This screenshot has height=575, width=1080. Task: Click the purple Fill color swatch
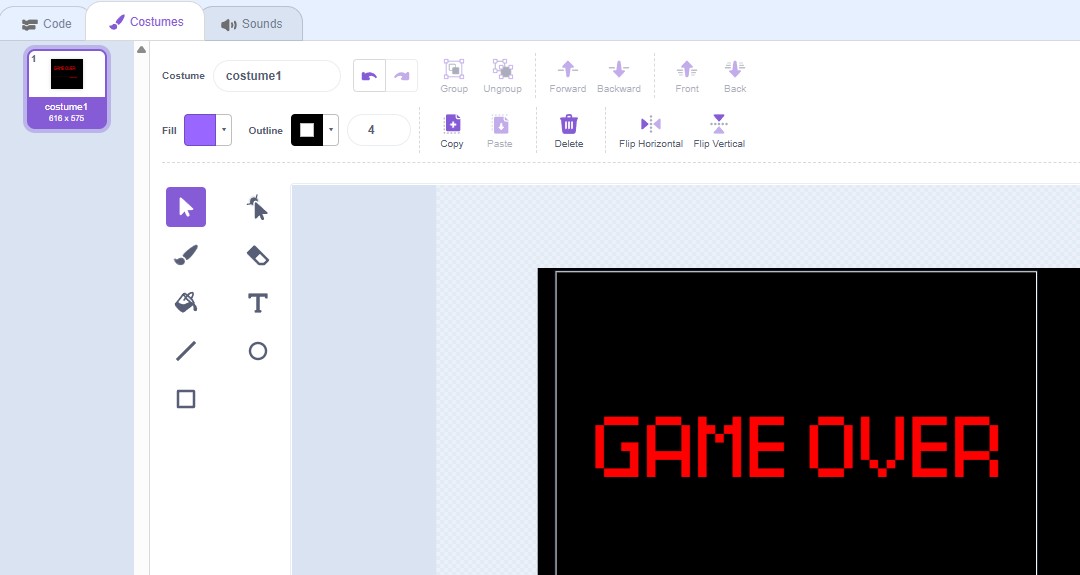click(200, 130)
